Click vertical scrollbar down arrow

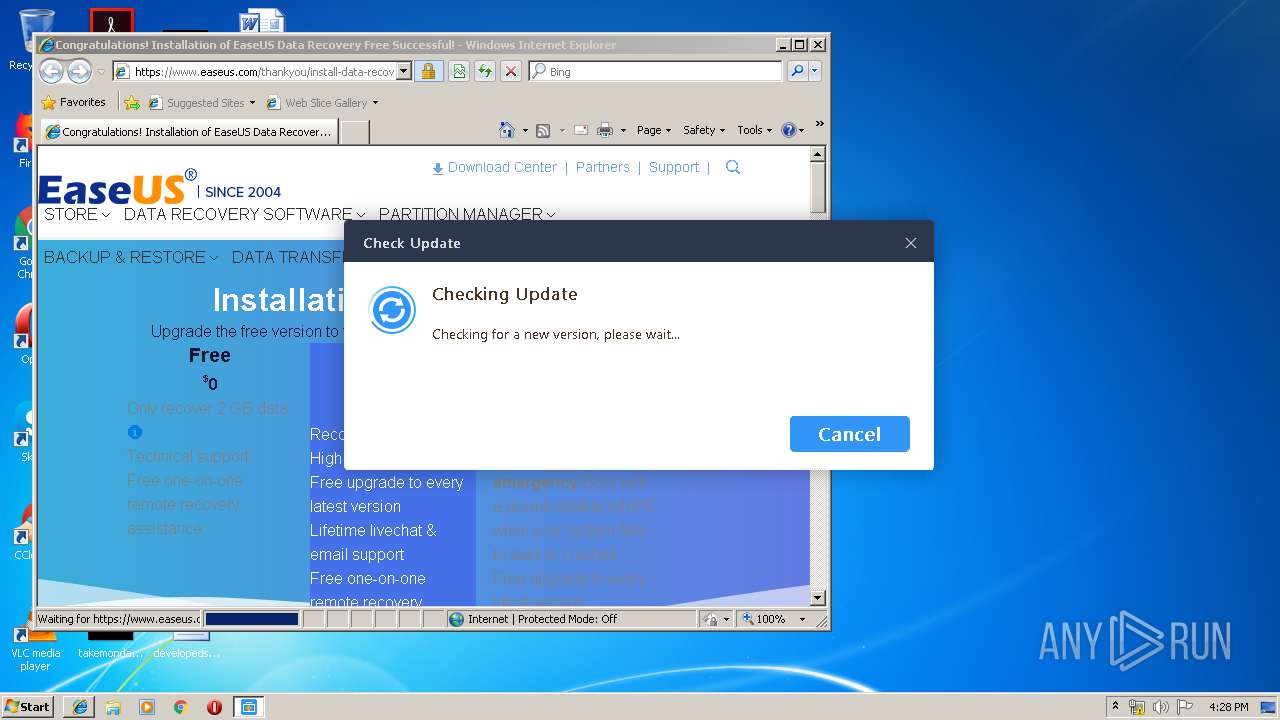click(x=817, y=598)
